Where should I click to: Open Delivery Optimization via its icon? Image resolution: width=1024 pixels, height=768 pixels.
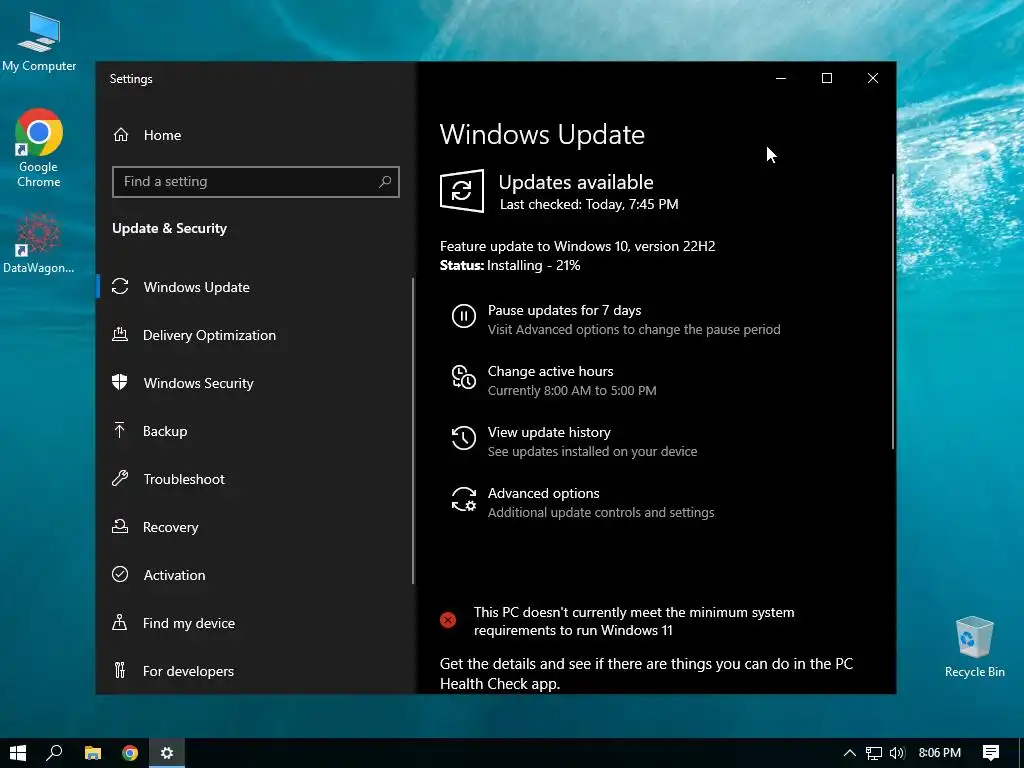point(120,334)
